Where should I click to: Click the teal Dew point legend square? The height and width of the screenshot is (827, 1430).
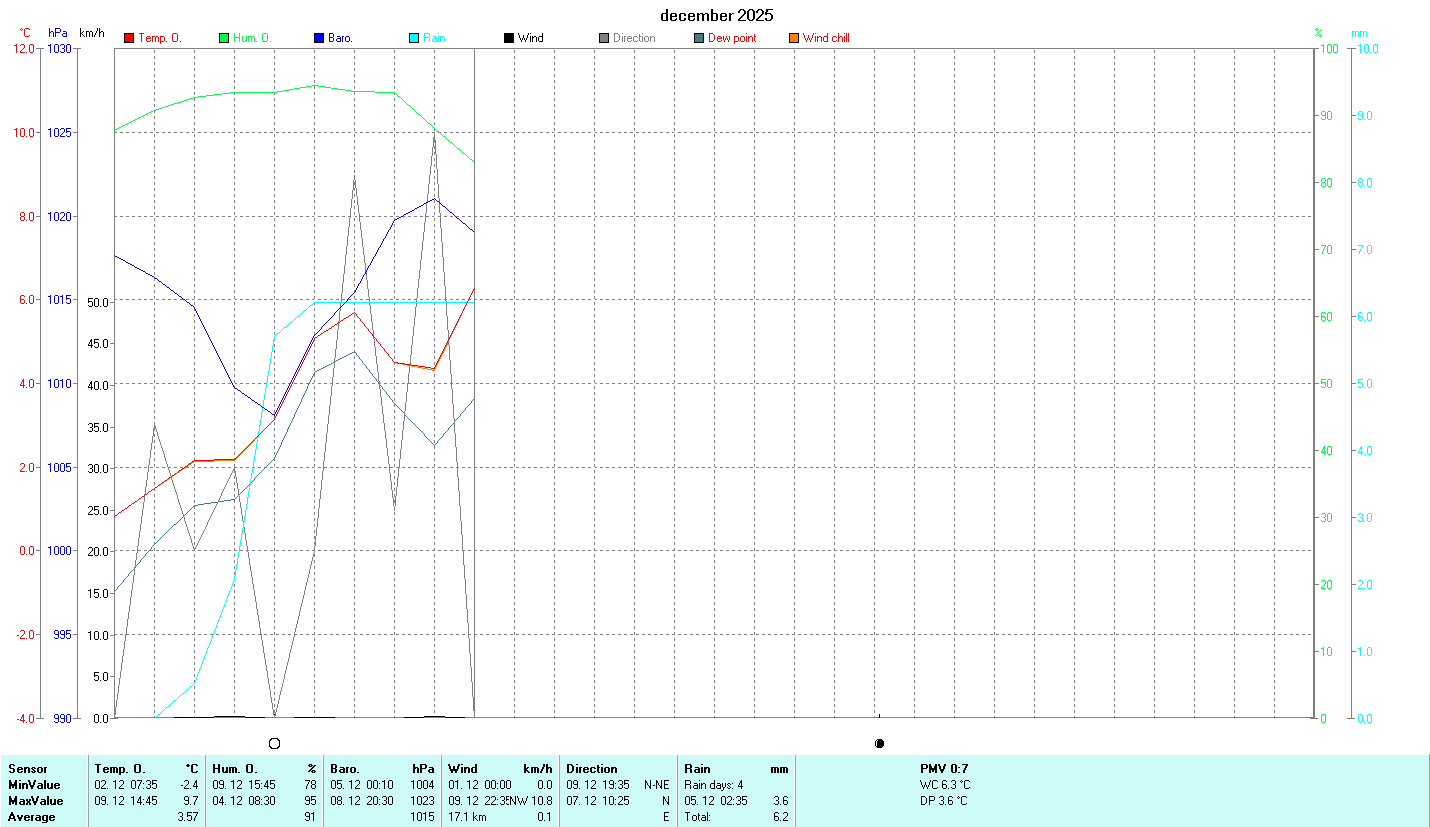[699, 38]
